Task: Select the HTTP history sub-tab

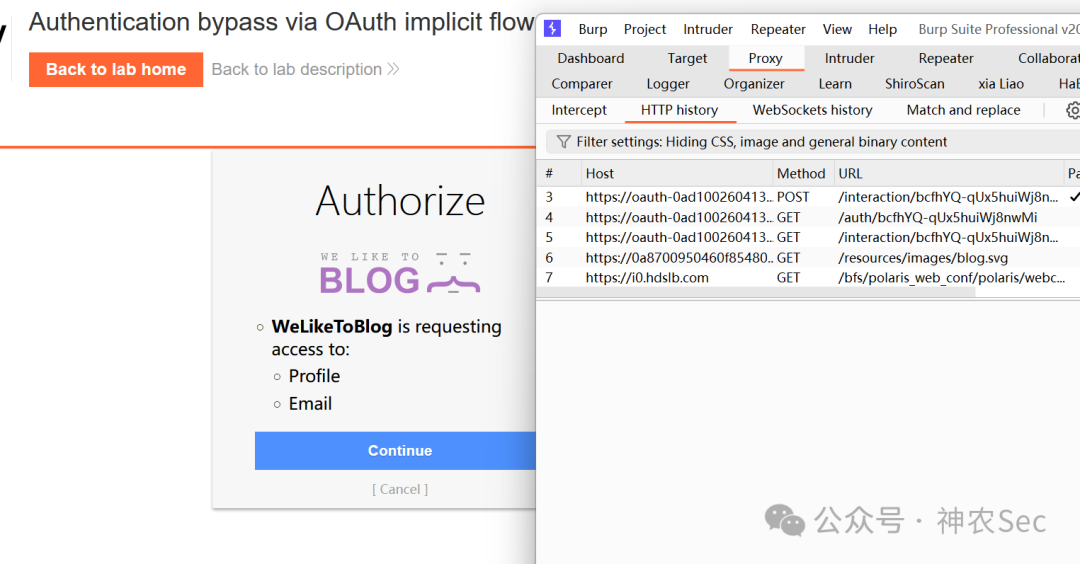Action: pyautogui.click(x=679, y=109)
